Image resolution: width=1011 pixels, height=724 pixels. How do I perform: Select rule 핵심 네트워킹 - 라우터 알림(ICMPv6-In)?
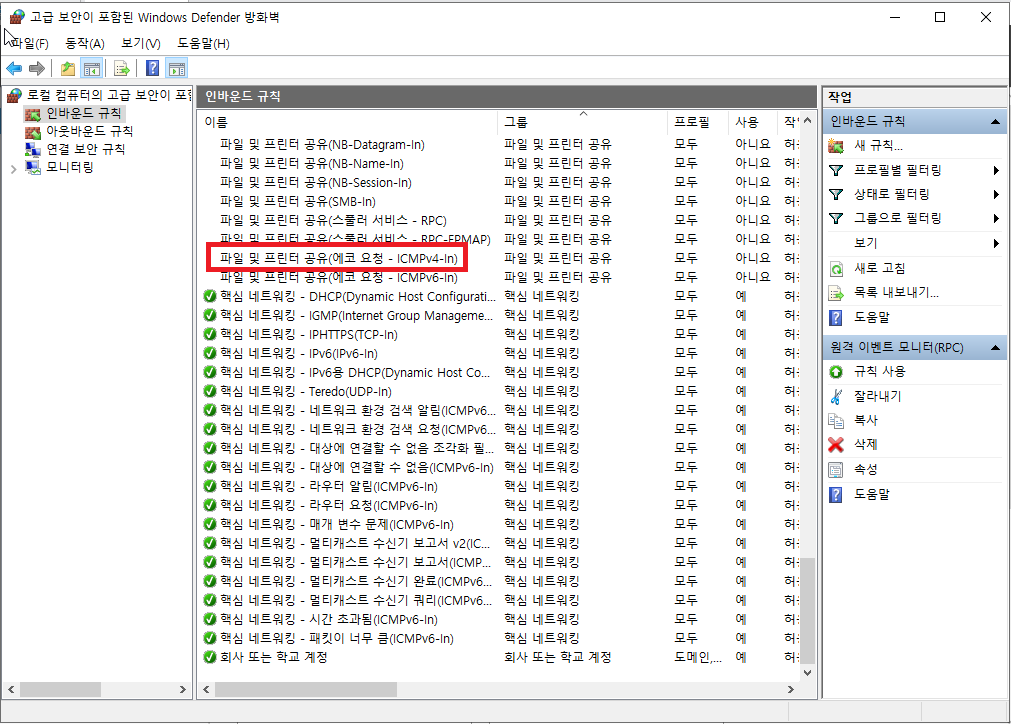[x=328, y=487]
